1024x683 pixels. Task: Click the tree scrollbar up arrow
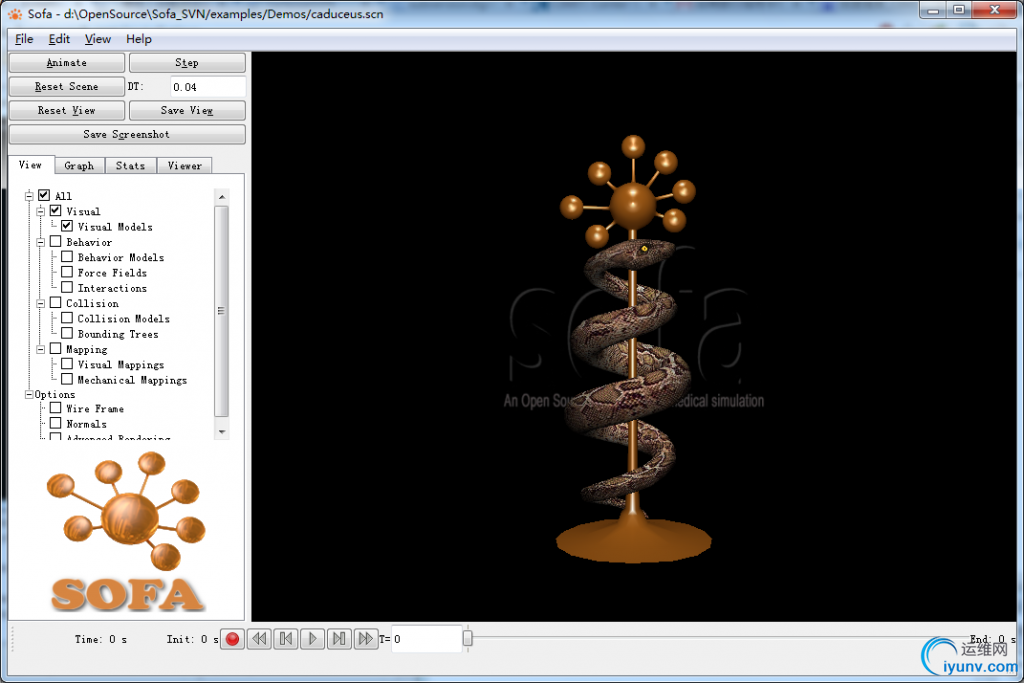coord(222,197)
